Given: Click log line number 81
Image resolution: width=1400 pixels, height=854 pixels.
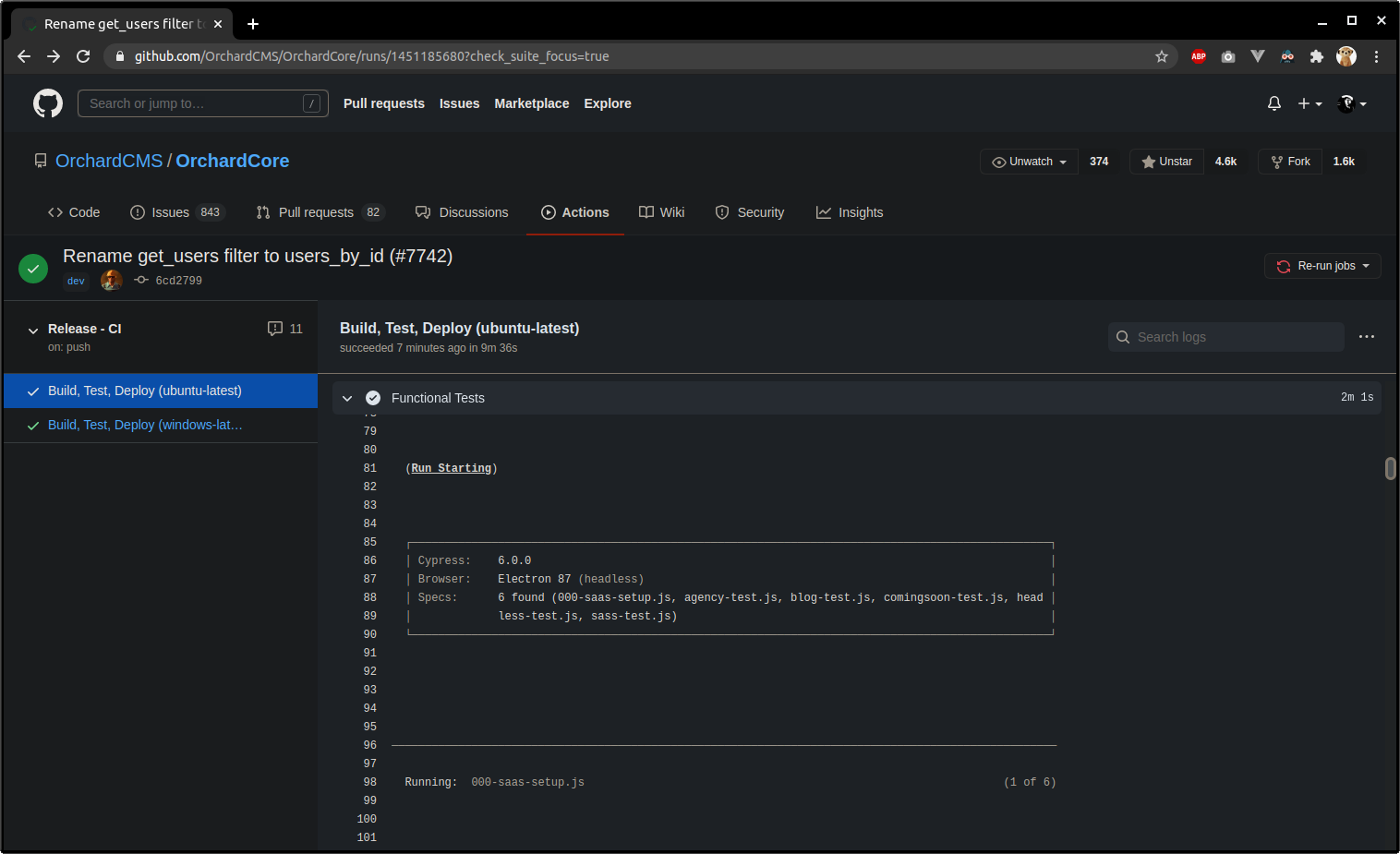Looking at the screenshot, I should 370,468.
